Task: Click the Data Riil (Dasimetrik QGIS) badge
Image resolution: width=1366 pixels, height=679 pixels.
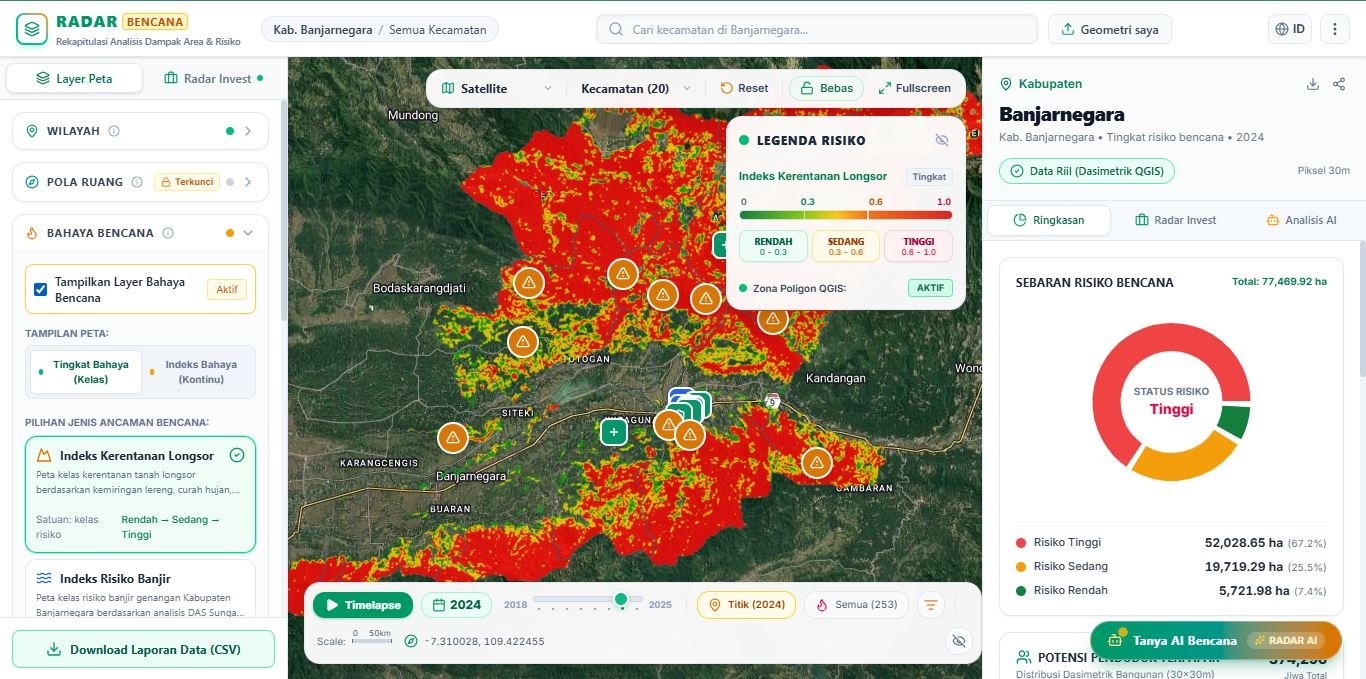Action: pos(1087,171)
